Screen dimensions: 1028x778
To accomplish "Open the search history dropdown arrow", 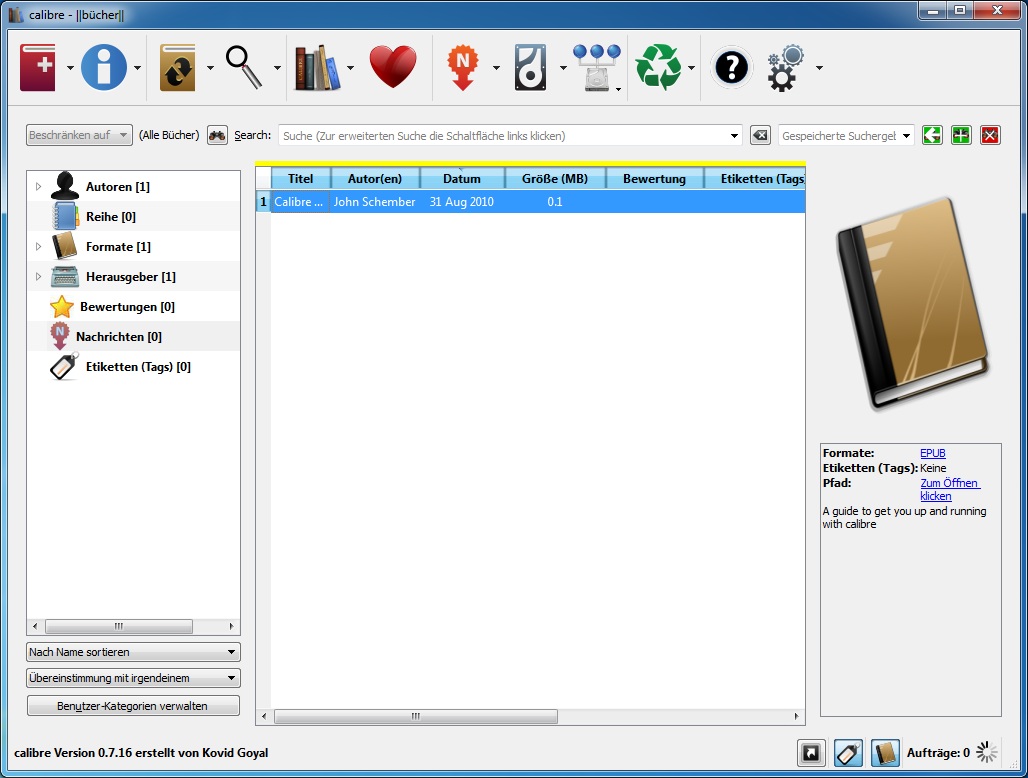I will coord(734,136).
